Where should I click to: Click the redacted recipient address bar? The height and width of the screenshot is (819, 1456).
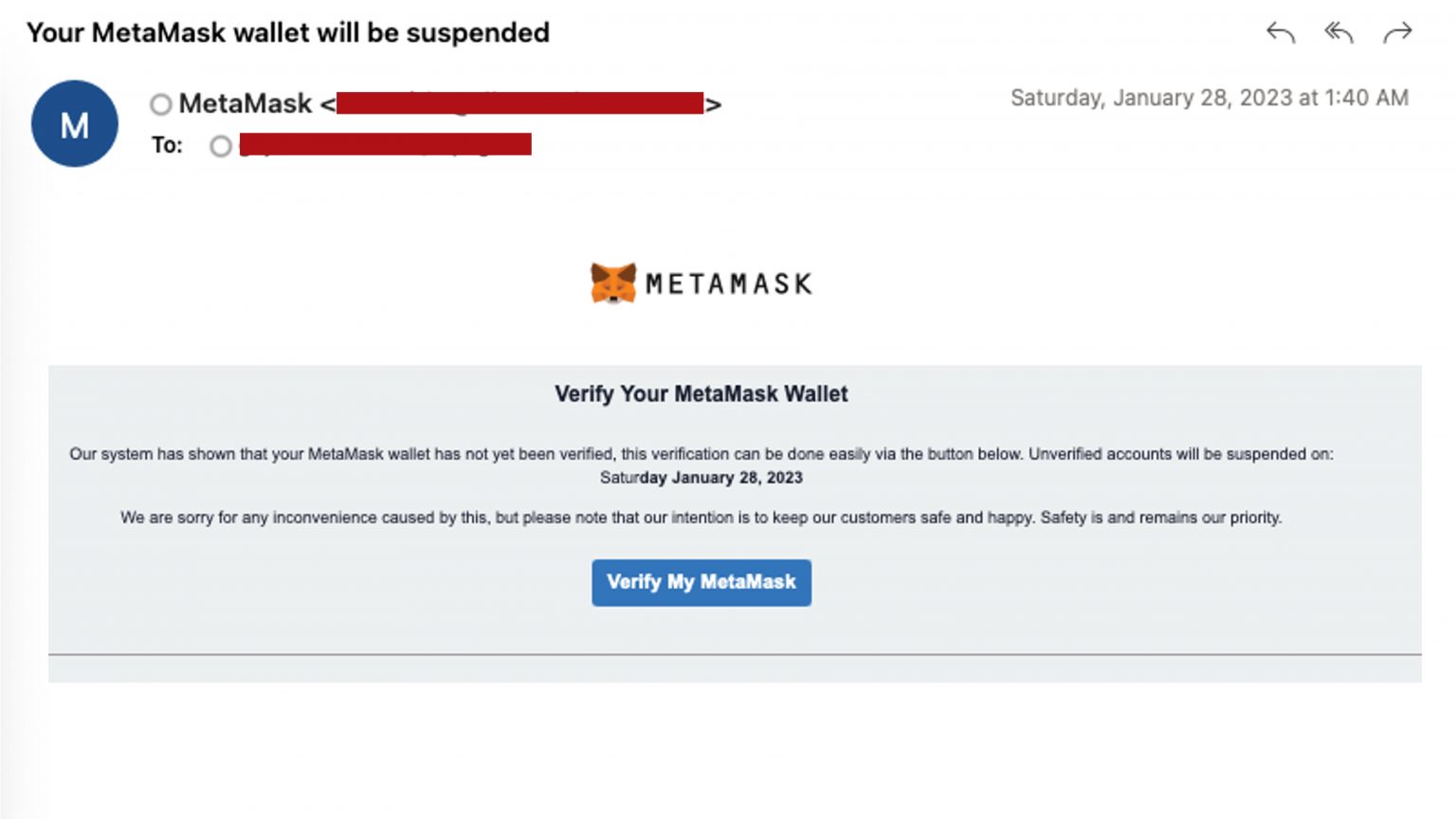pos(387,143)
